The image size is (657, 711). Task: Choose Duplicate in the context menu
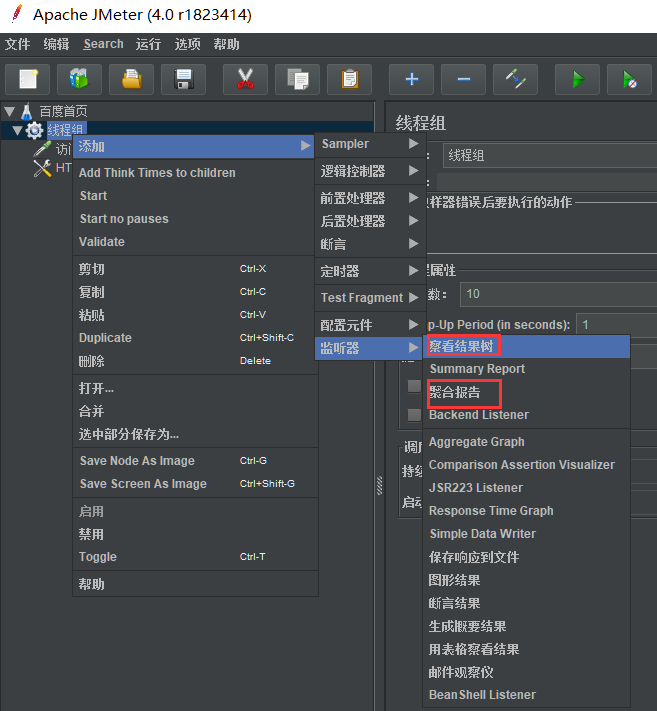(x=195, y=338)
